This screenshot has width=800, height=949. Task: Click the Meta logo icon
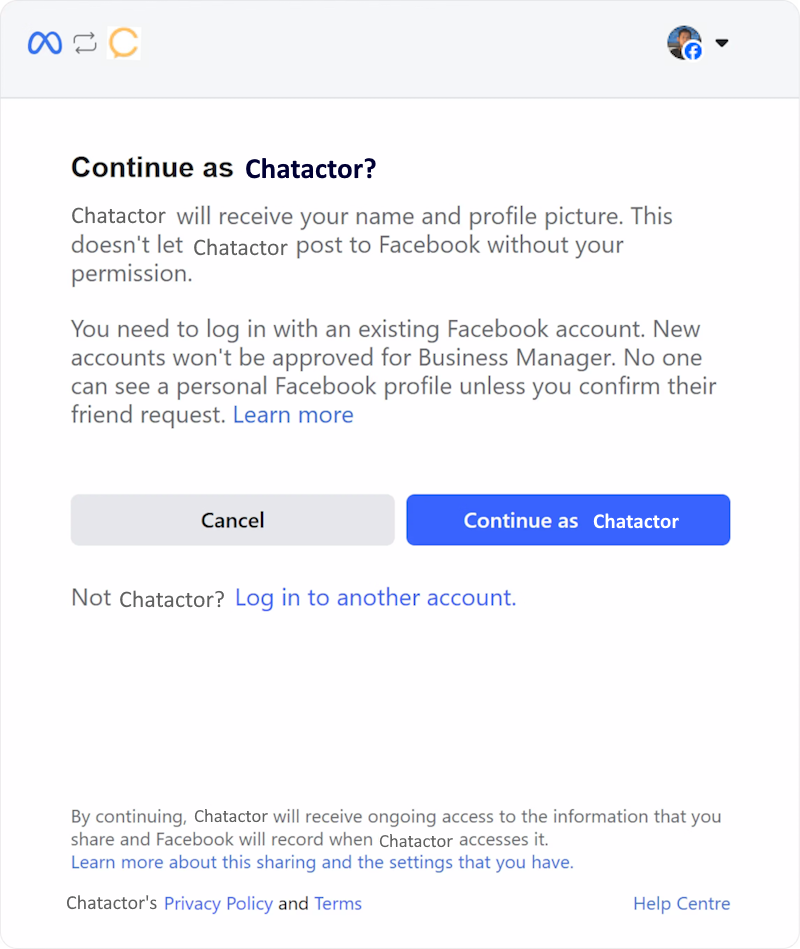point(45,43)
